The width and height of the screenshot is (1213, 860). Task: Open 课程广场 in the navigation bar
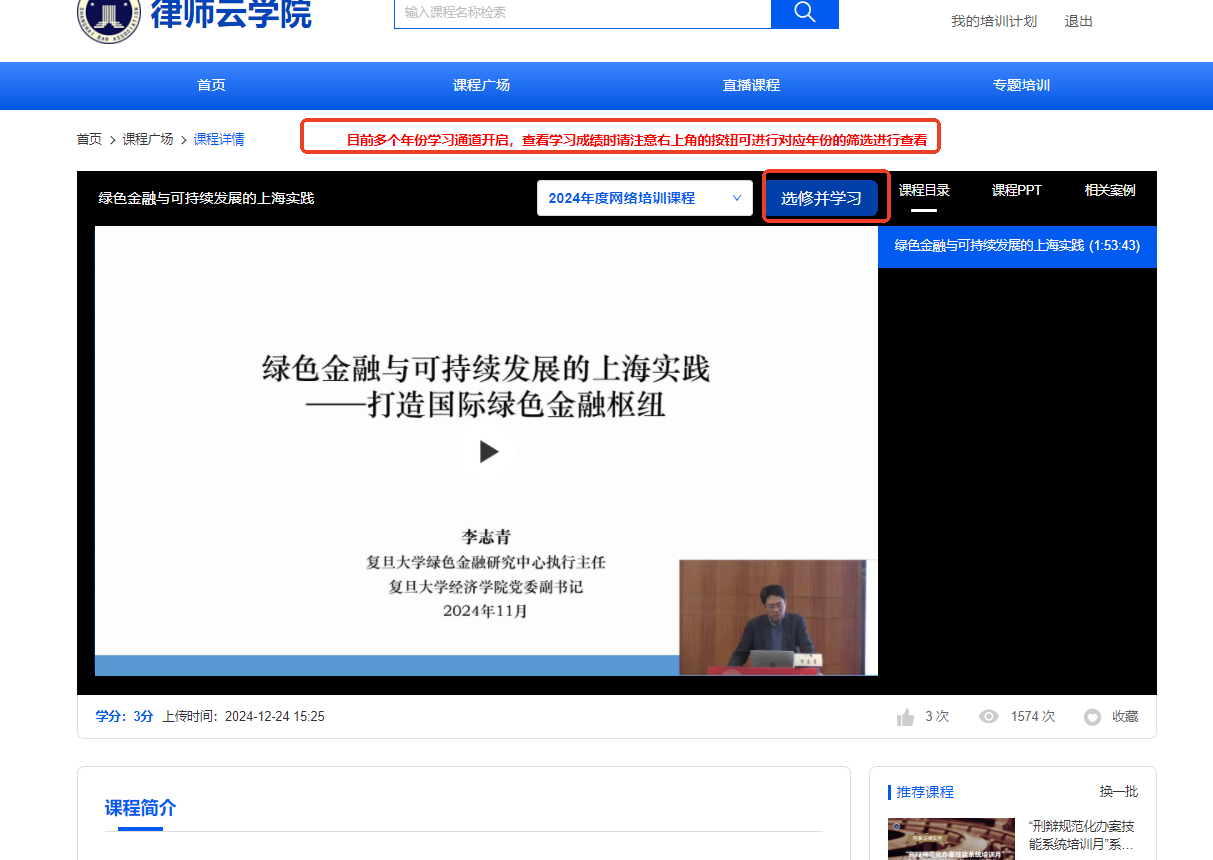pos(481,86)
